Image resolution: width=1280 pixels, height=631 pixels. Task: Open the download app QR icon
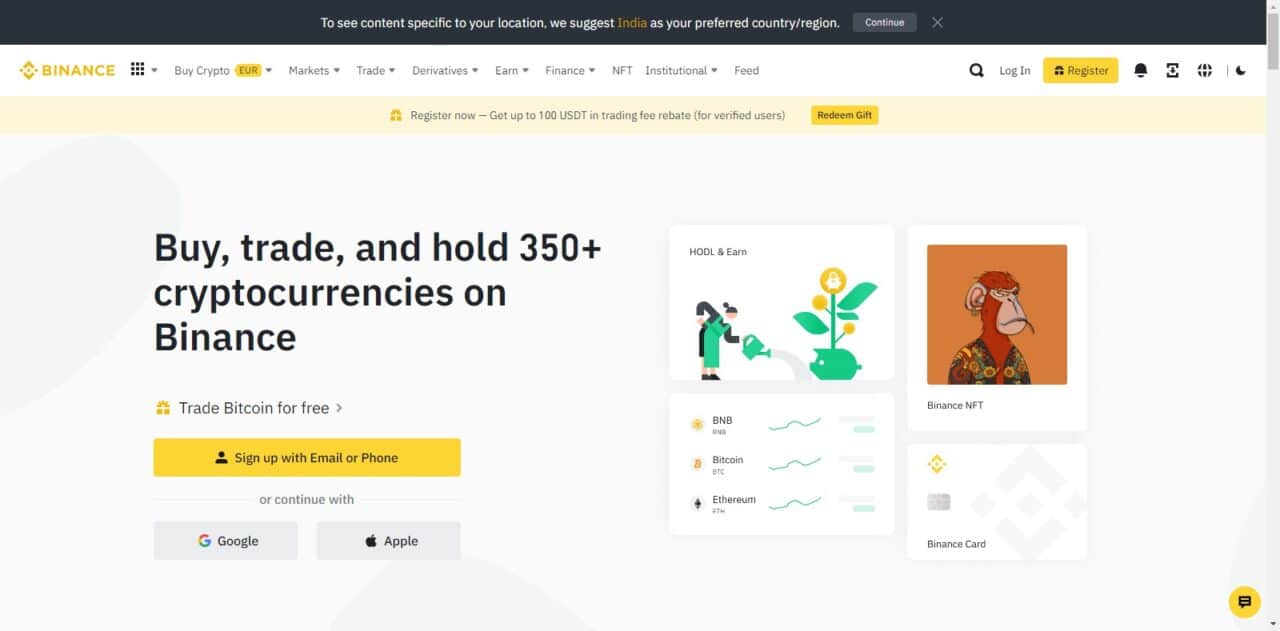pyautogui.click(x=1172, y=70)
